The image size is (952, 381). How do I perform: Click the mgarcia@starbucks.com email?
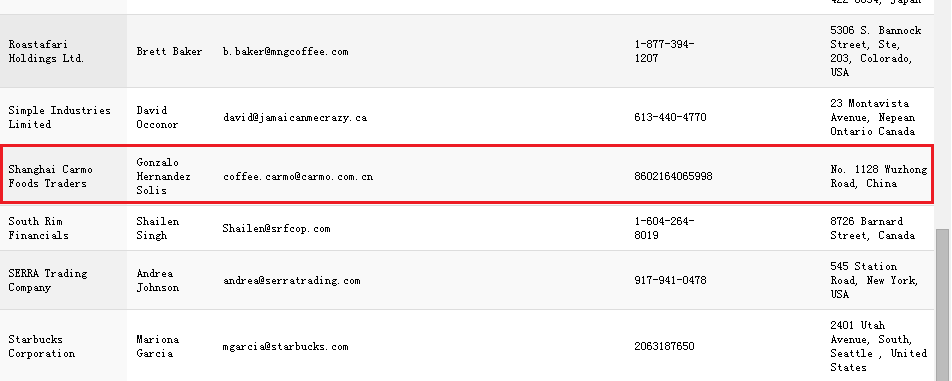[x=285, y=346]
